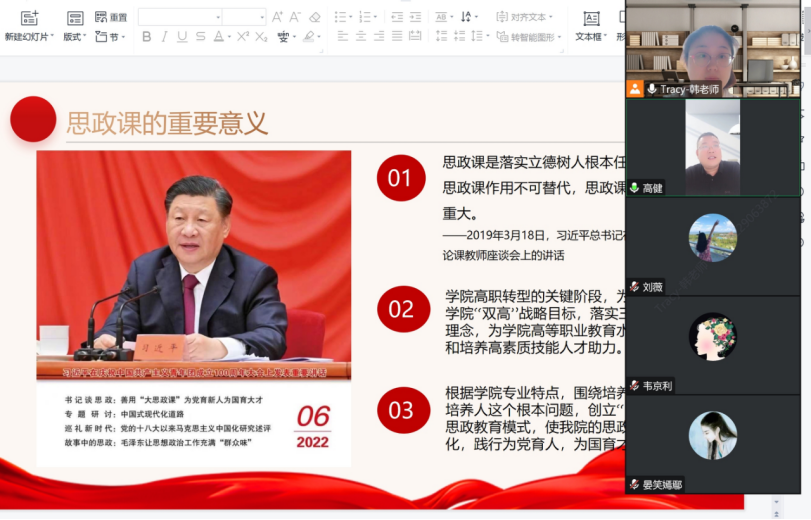The height and width of the screenshot is (520, 811).
Task: Click the slide title 思政课的重要意义
Action: (x=167, y=122)
